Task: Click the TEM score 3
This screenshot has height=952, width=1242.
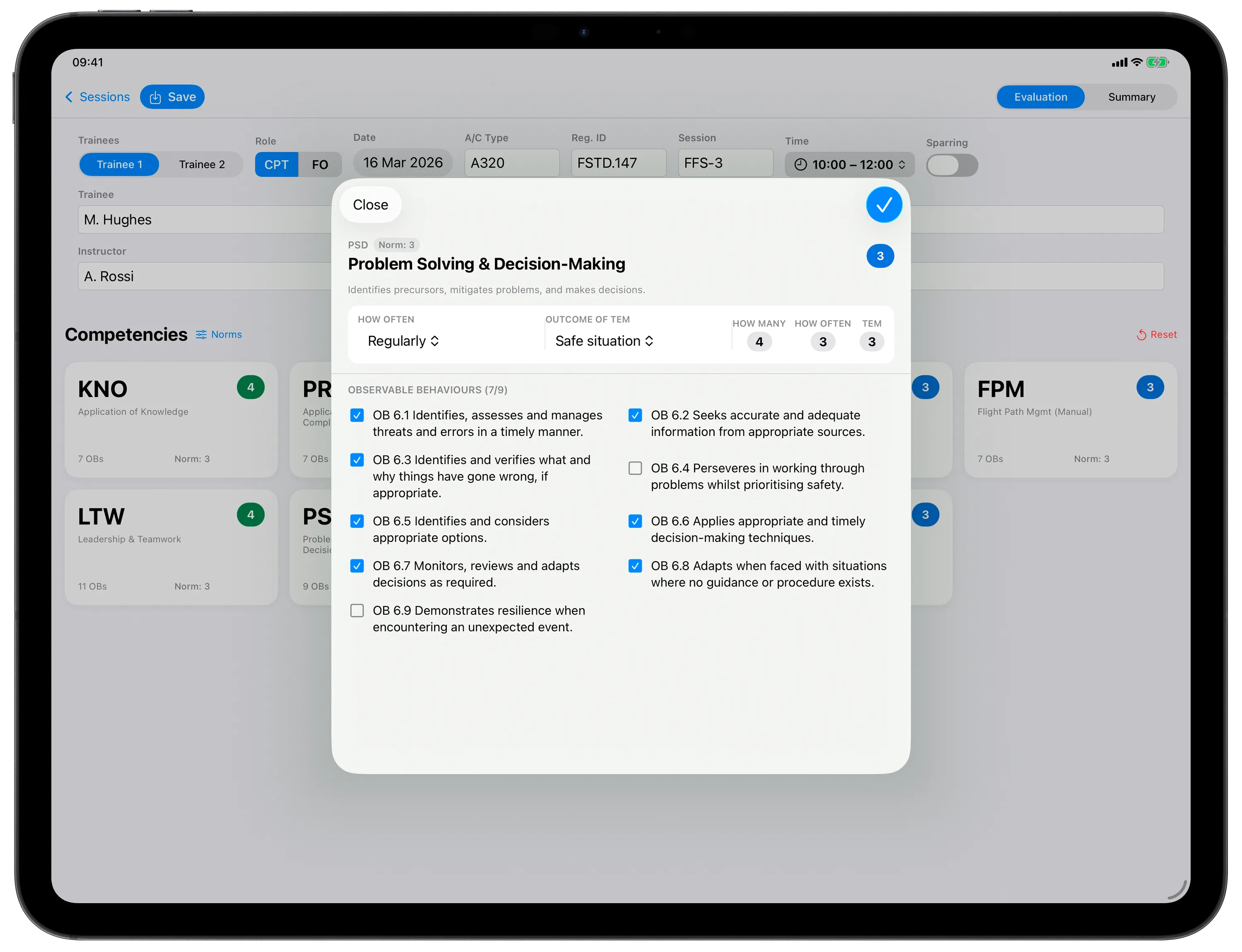Action: (x=871, y=341)
